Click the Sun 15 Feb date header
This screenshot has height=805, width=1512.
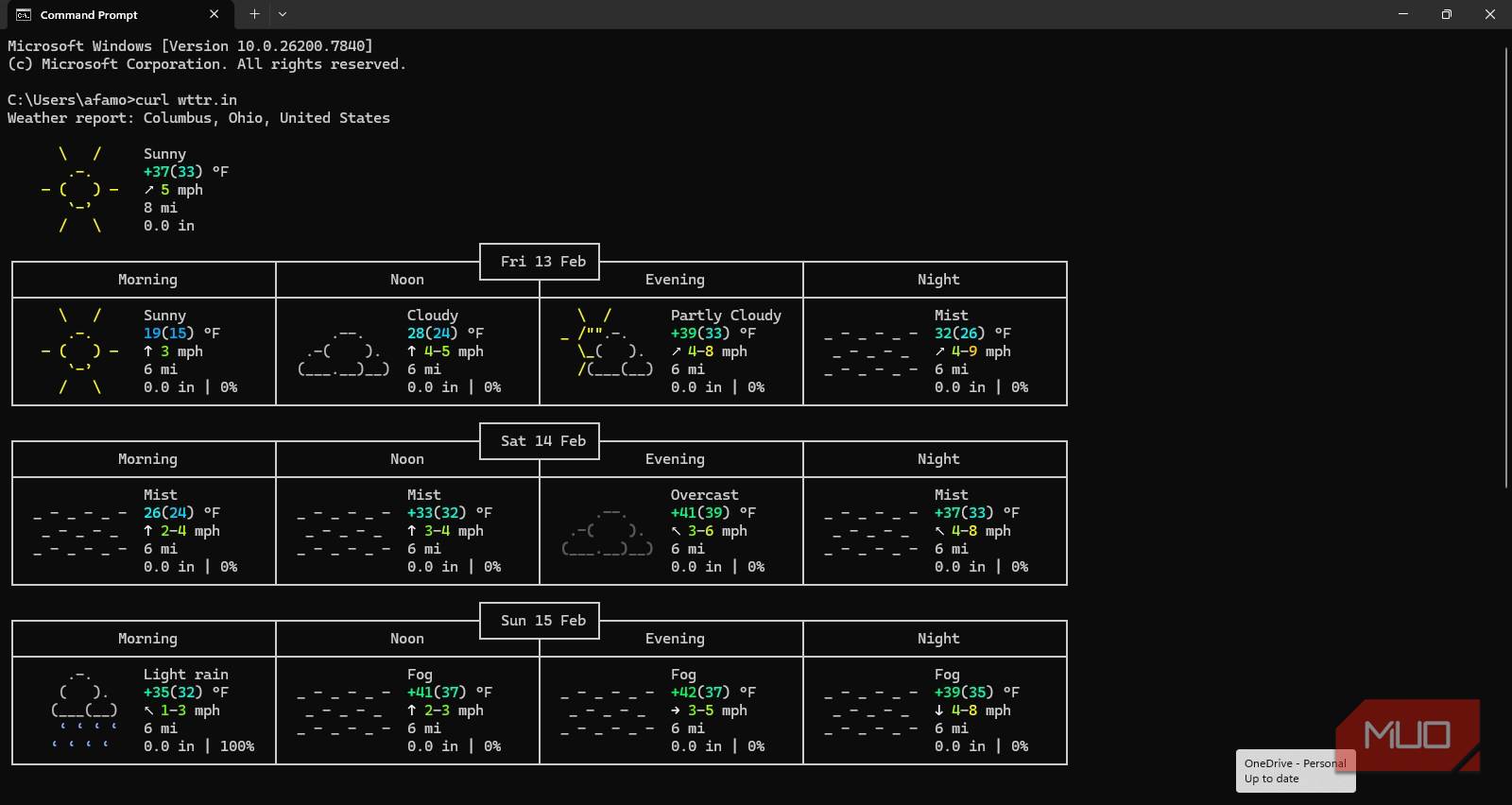[542, 621]
